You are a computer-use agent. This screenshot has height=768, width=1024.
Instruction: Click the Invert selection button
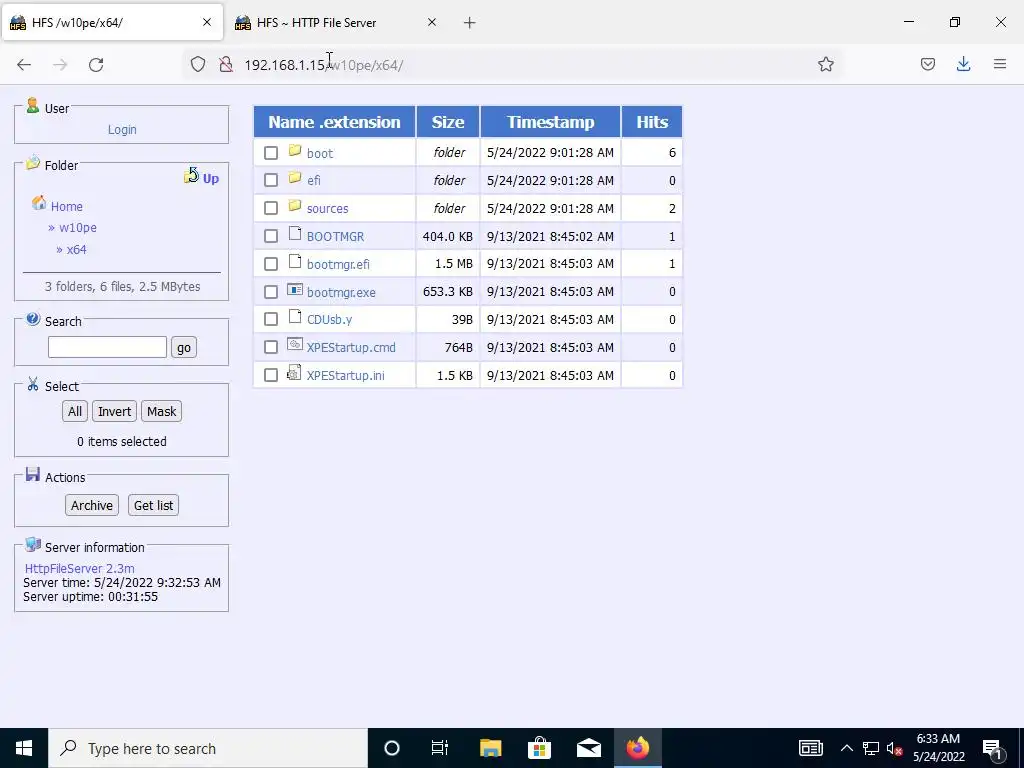pyautogui.click(x=114, y=411)
